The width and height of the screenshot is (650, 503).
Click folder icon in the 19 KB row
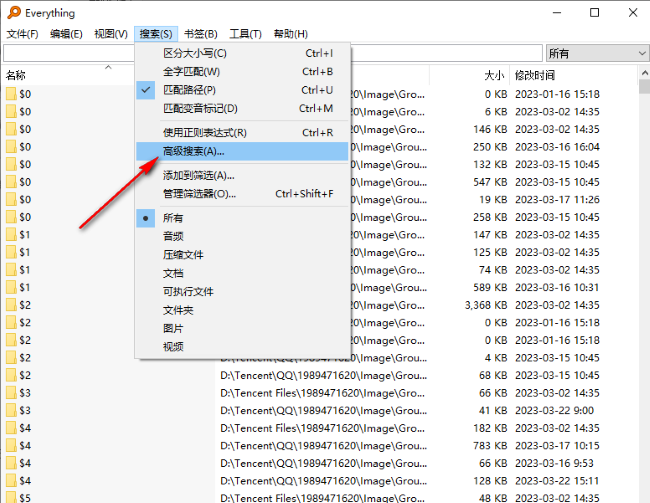click(11, 199)
